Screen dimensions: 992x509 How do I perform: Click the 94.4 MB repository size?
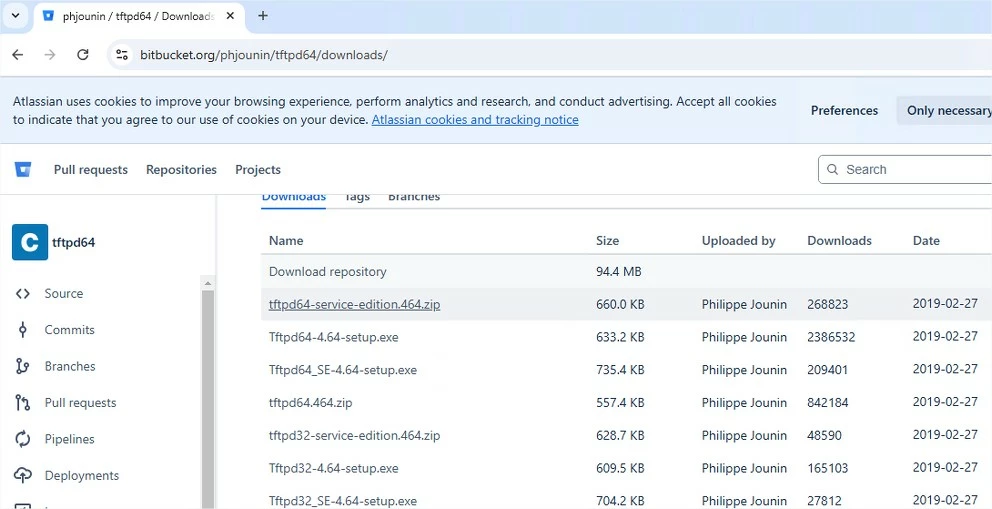pos(619,272)
